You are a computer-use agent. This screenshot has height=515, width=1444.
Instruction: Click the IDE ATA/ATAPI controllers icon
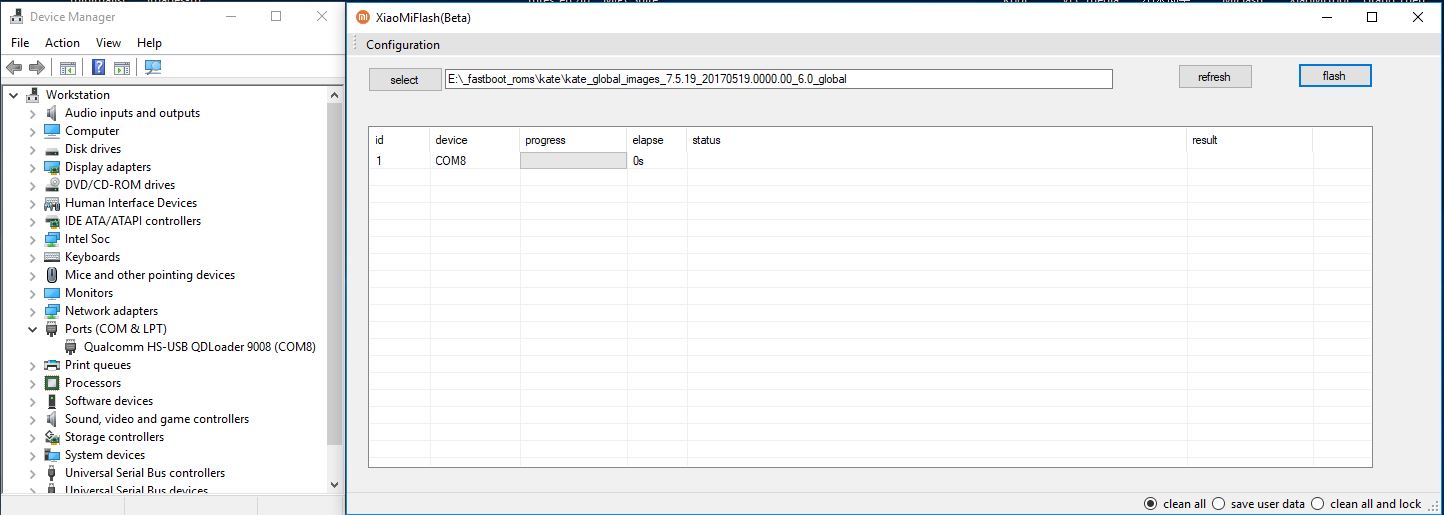pyautogui.click(x=52, y=221)
